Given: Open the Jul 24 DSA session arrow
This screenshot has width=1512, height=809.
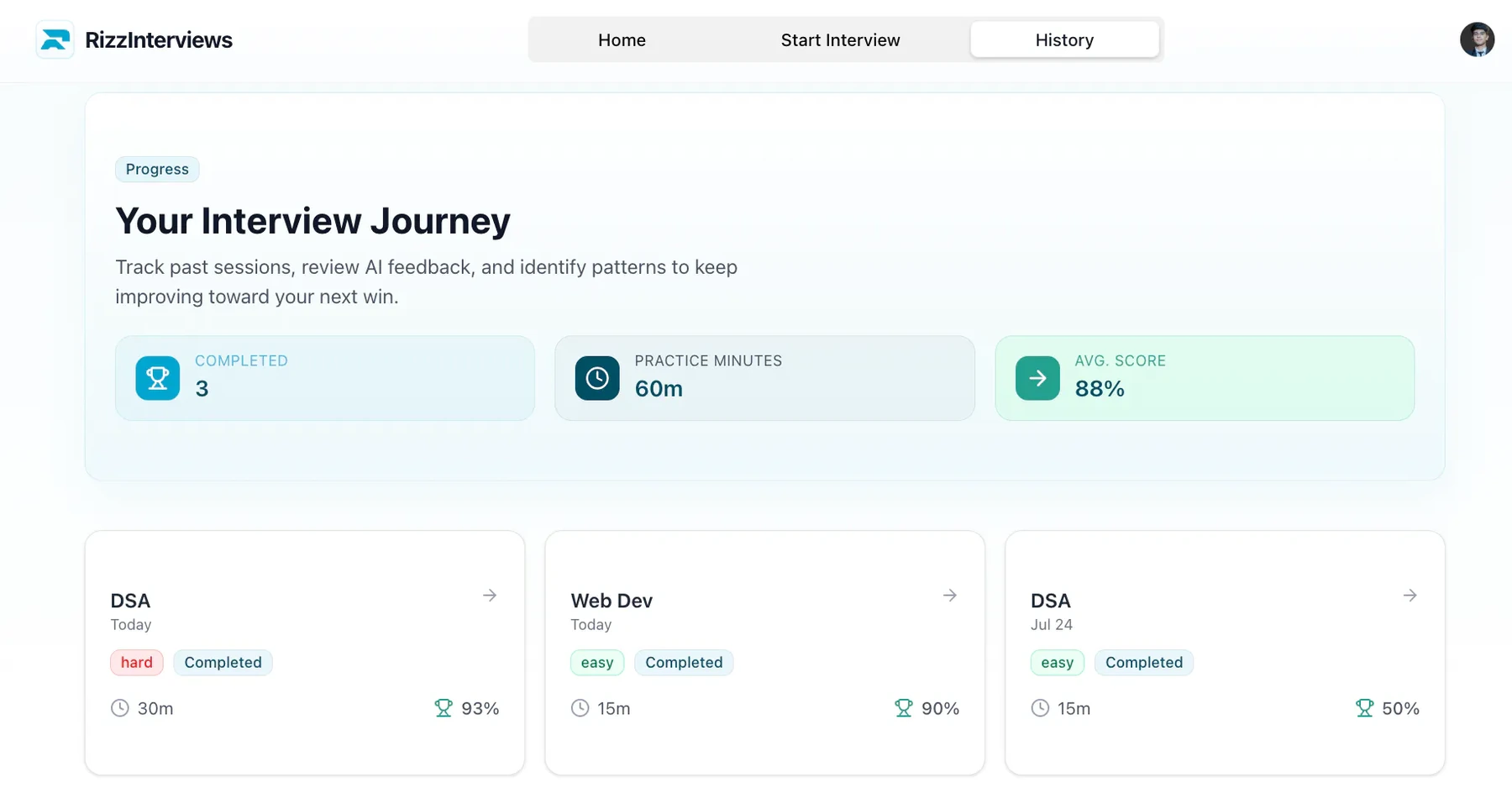Looking at the screenshot, I should pyautogui.click(x=1410, y=596).
